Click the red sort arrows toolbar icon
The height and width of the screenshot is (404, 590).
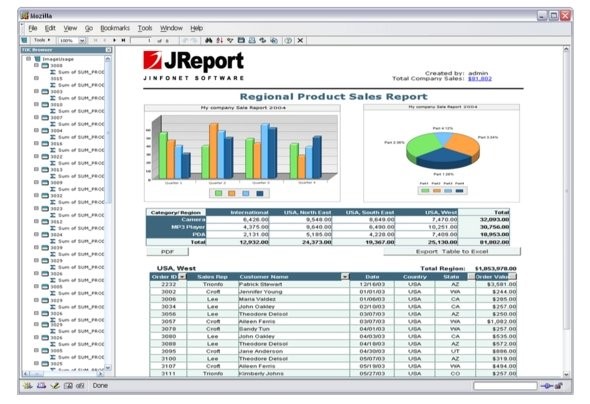[x=219, y=40]
